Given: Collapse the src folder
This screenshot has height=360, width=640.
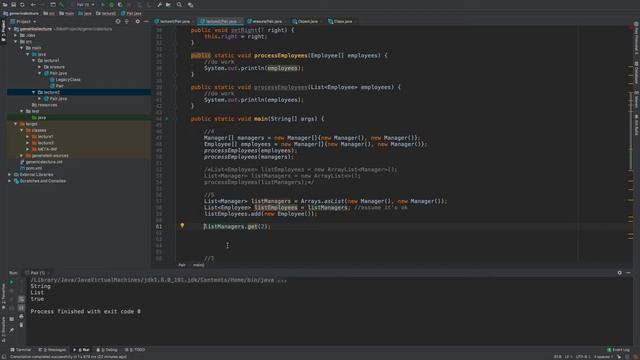Looking at the screenshot, I should click(16, 42).
